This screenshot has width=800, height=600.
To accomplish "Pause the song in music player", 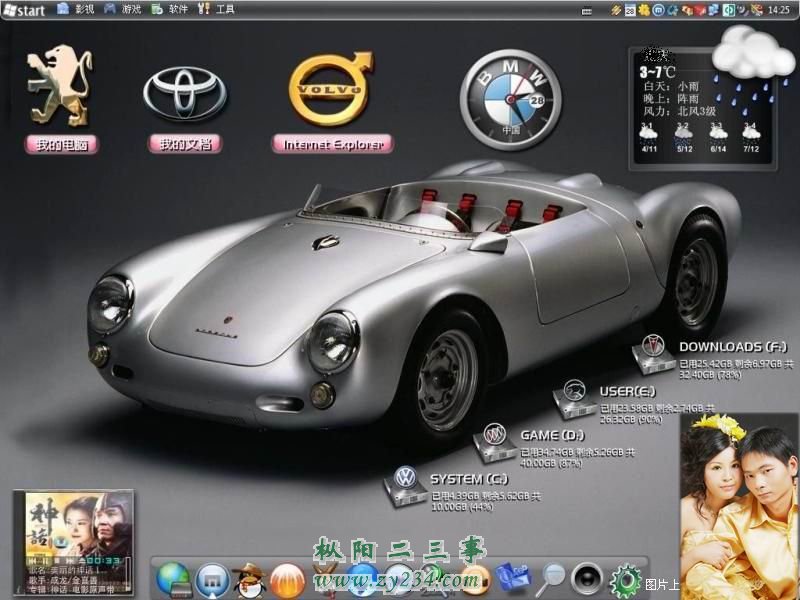I will (x=44, y=561).
